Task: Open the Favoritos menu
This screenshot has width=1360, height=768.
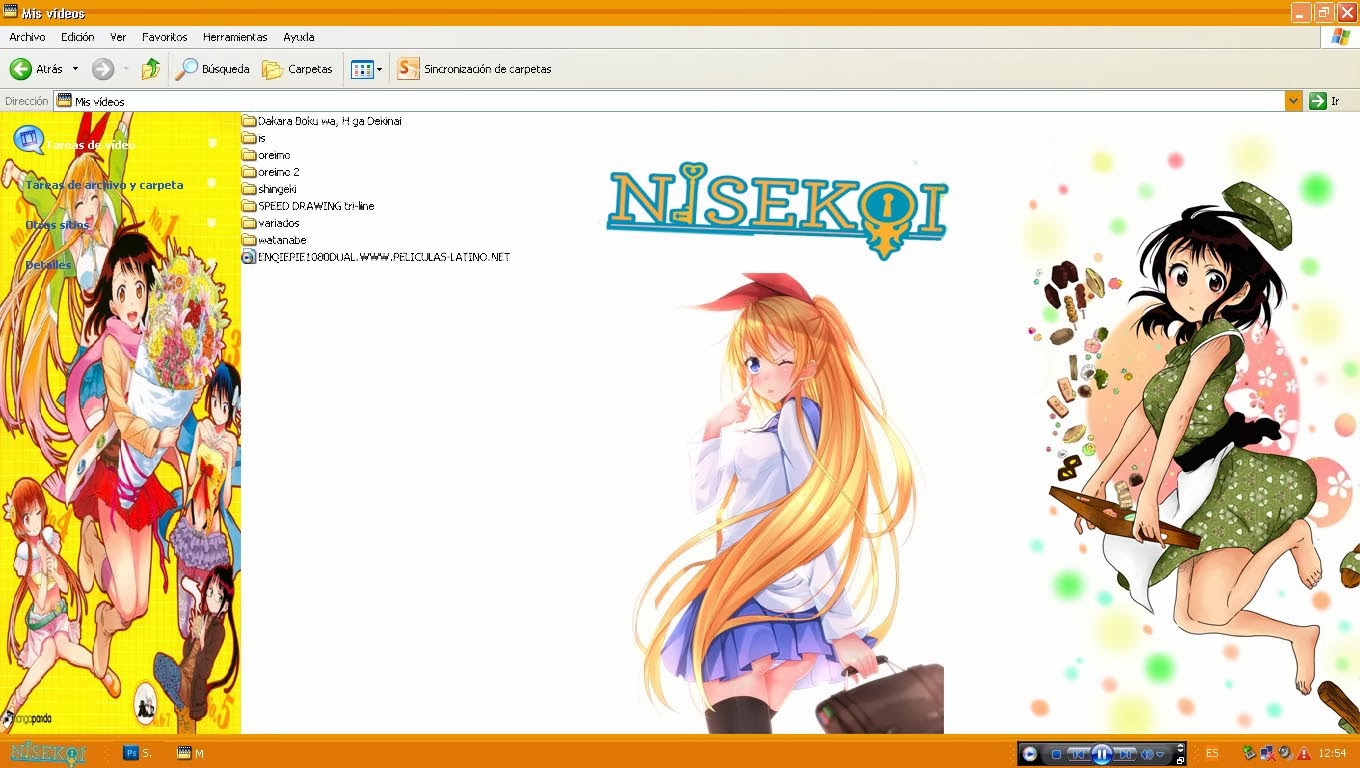Action: [164, 37]
